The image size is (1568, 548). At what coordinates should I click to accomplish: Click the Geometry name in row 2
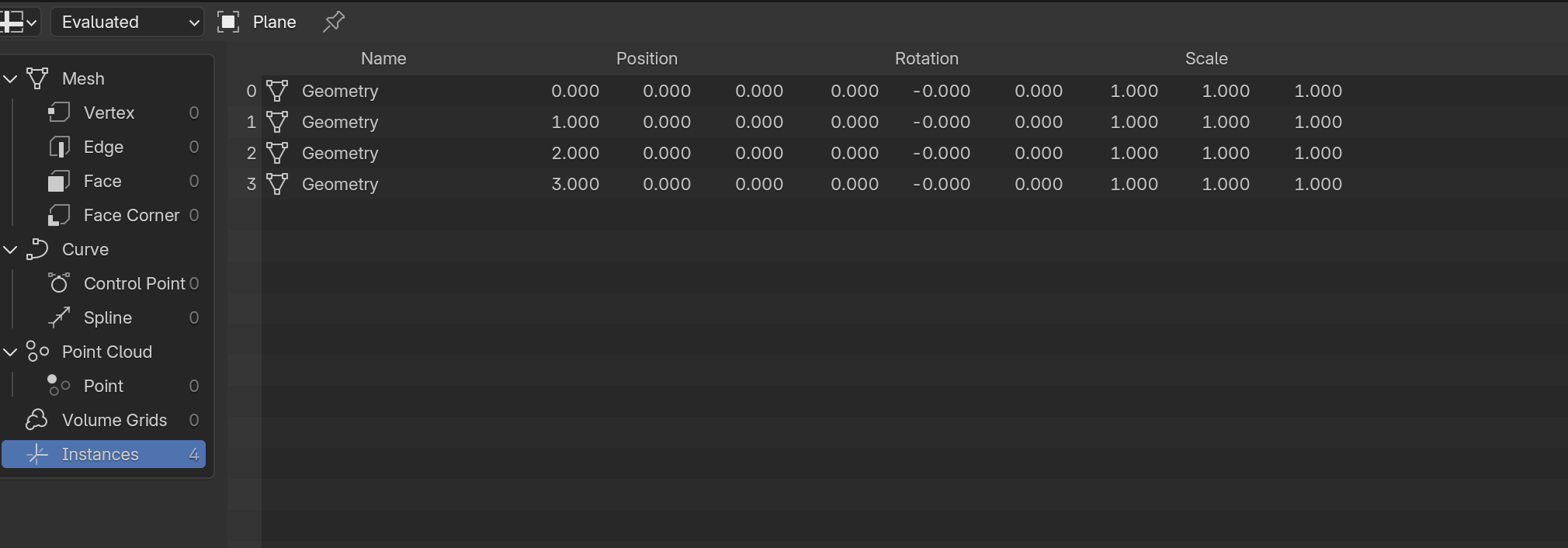340,153
